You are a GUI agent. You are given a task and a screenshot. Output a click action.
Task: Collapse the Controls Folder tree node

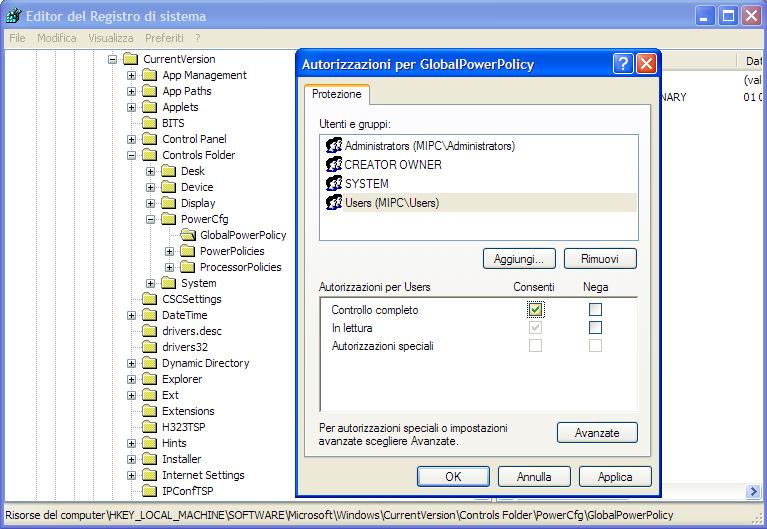pos(132,155)
